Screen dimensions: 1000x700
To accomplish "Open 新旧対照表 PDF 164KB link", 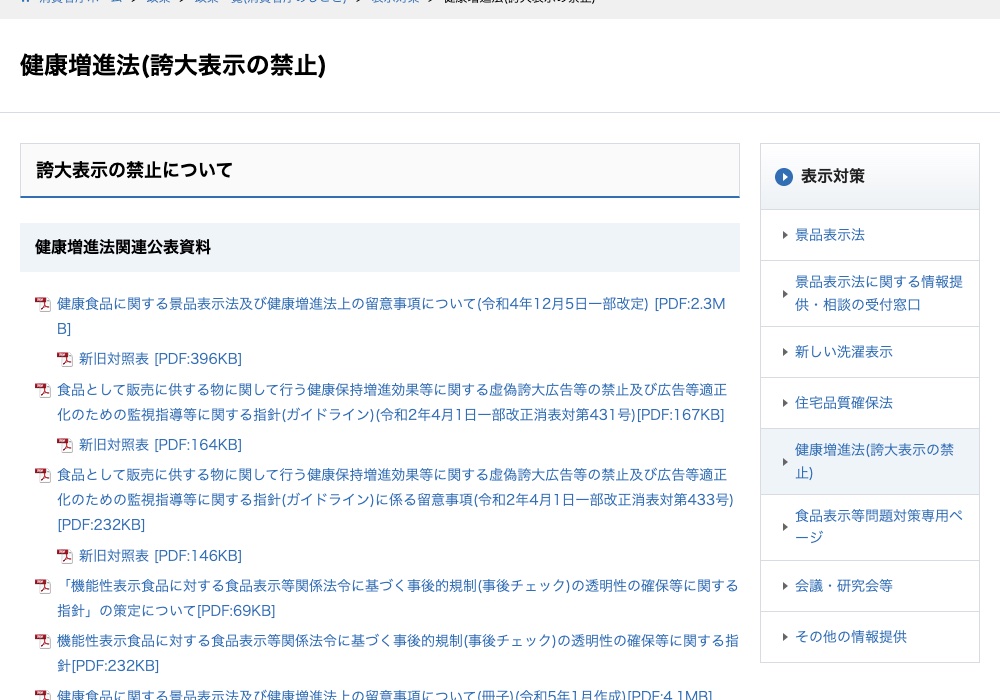I will point(160,444).
